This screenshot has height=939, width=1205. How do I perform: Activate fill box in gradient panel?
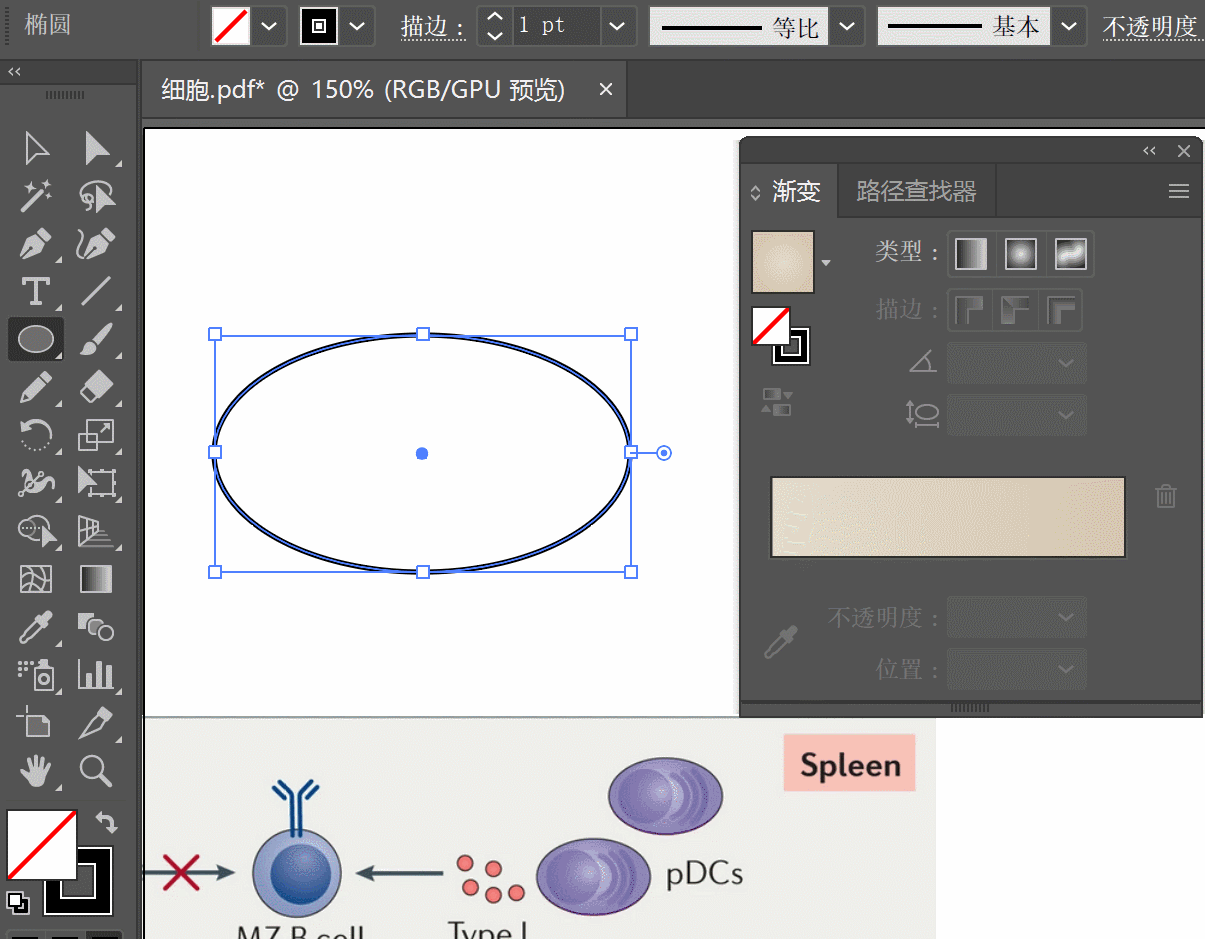(x=771, y=326)
